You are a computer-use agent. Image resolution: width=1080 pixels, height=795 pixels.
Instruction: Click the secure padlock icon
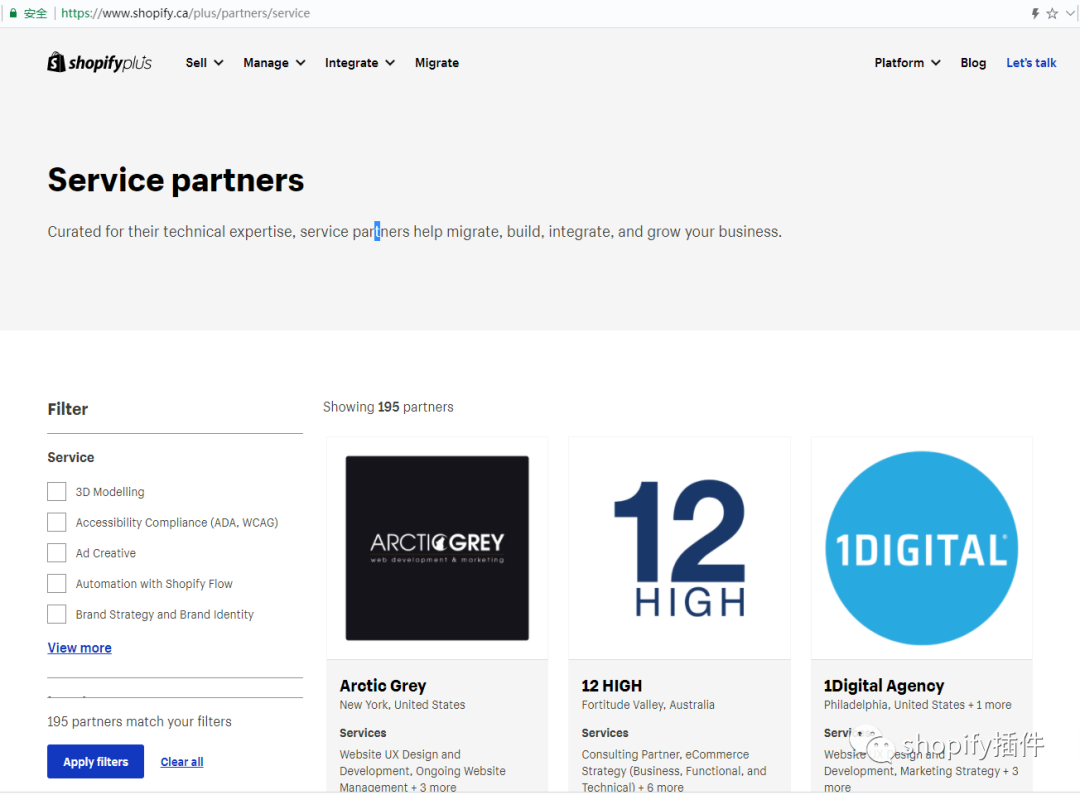point(13,13)
